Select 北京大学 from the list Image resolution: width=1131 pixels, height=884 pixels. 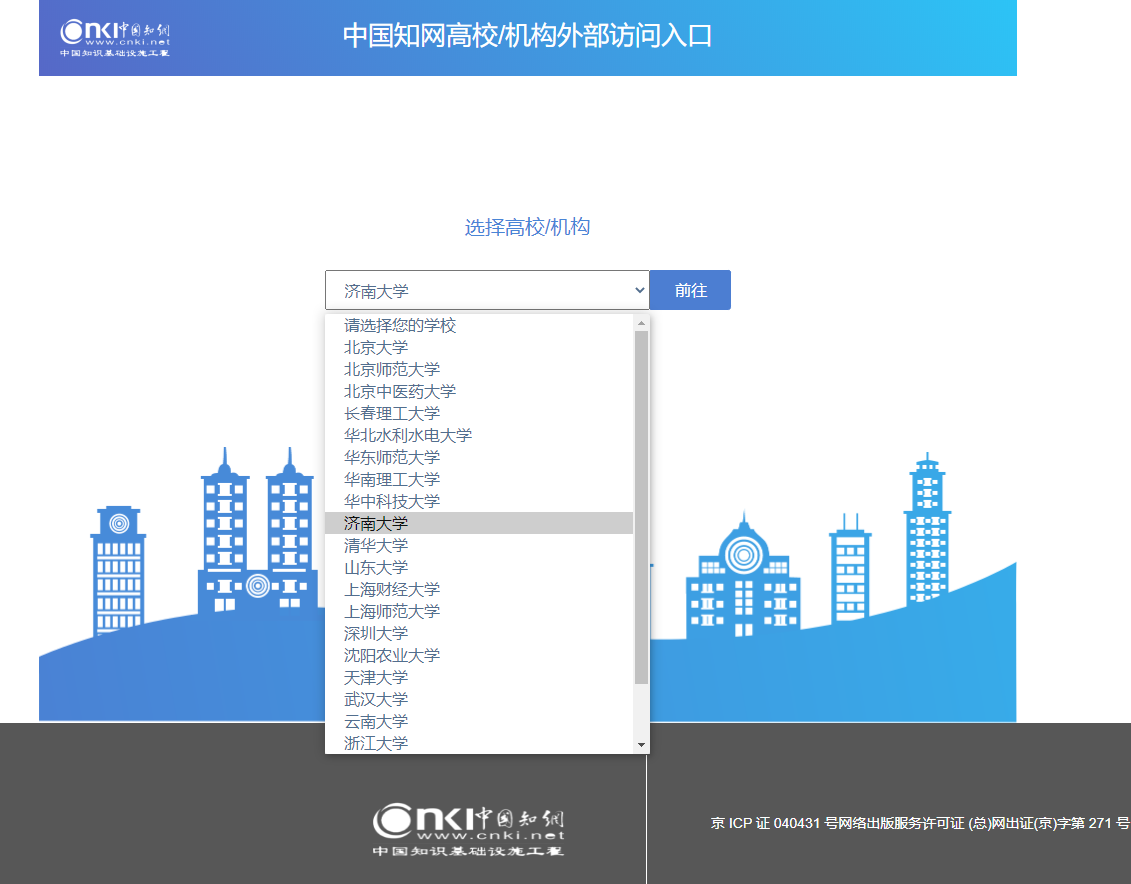tap(376, 347)
